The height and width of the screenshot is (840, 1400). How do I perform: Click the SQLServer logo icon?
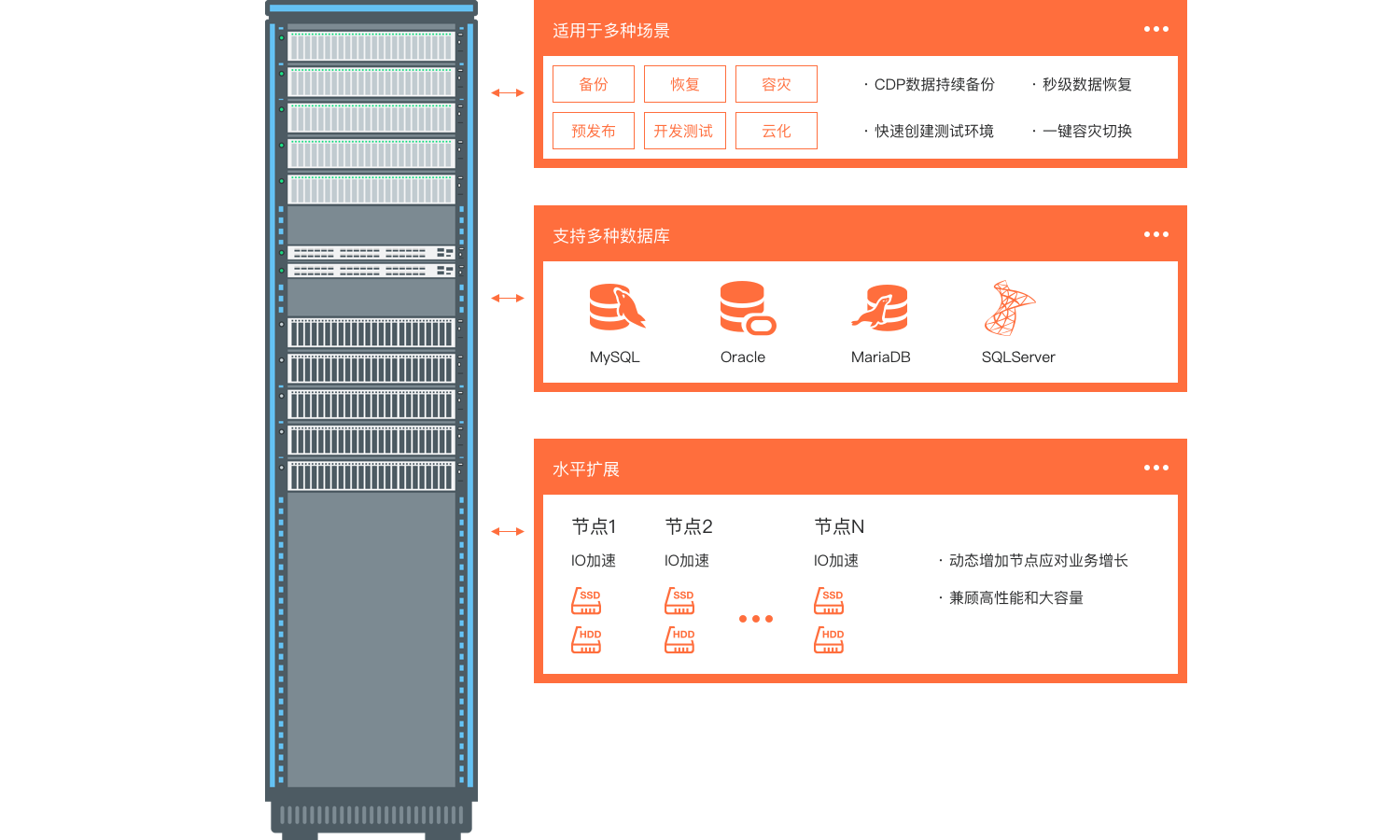(1010, 308)
